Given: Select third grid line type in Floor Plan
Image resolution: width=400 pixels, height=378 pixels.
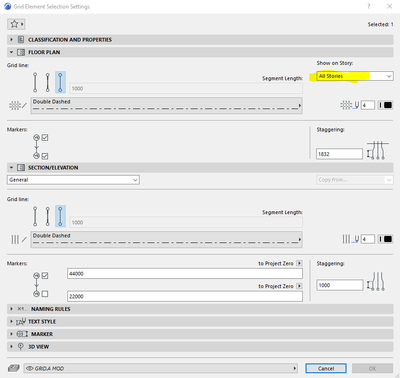Looking at the screenshot, I should point(60,82).
